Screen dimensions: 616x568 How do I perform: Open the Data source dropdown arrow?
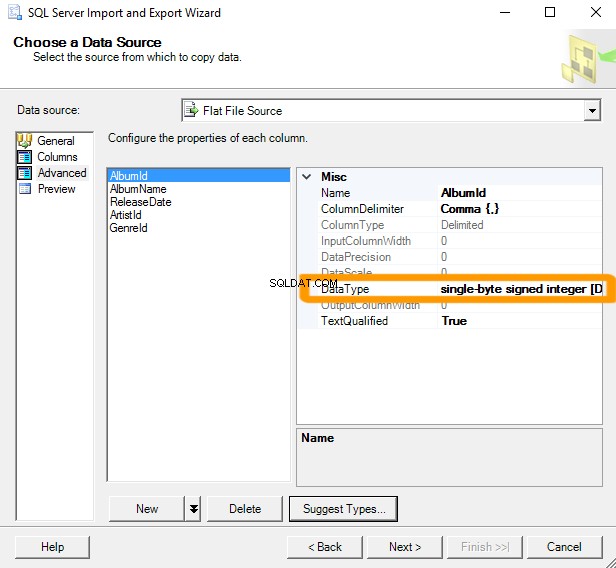pyautogui.click(x=592, y=111)
